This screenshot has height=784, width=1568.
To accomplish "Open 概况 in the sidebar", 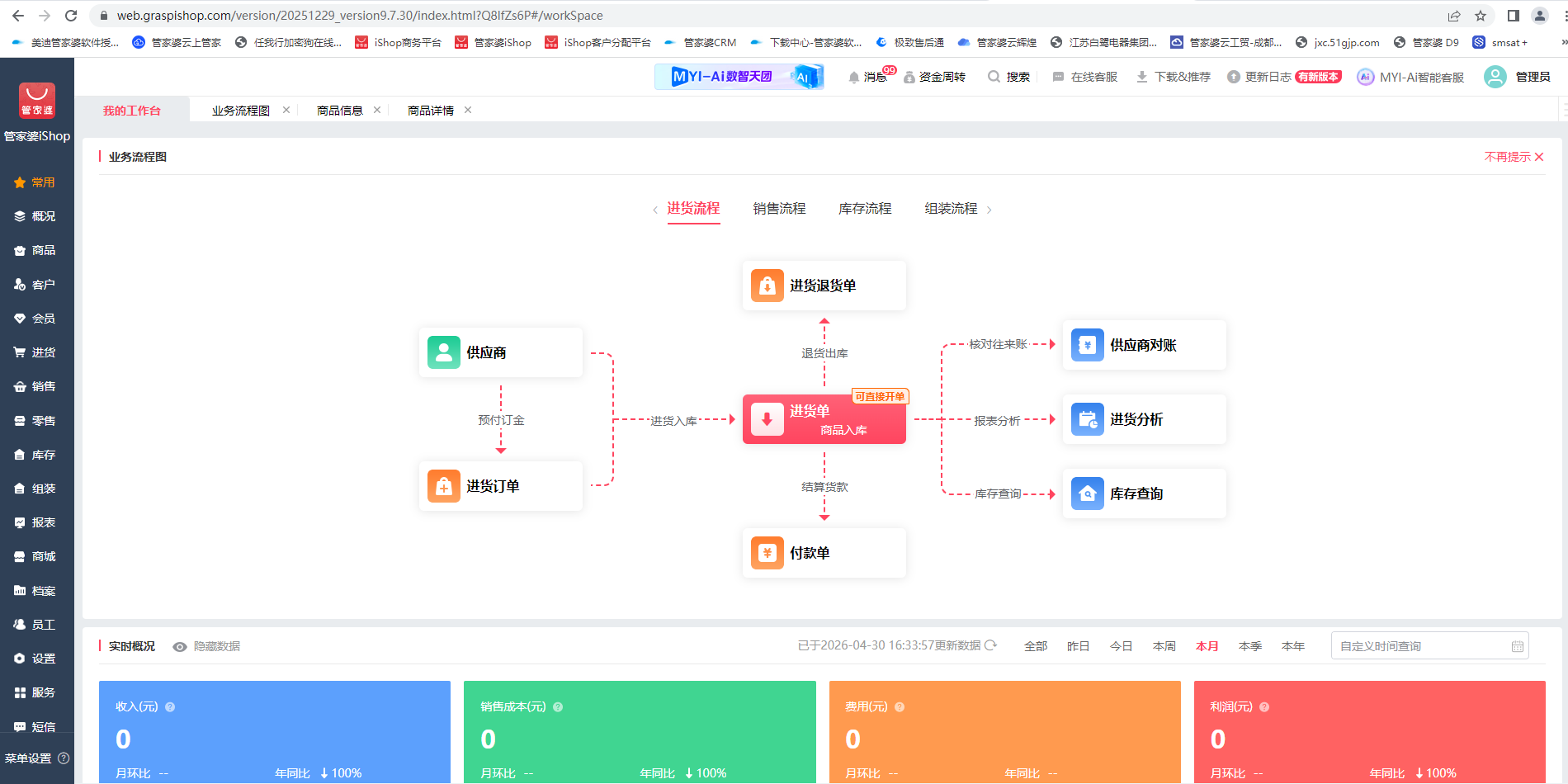I will point(36,216).
